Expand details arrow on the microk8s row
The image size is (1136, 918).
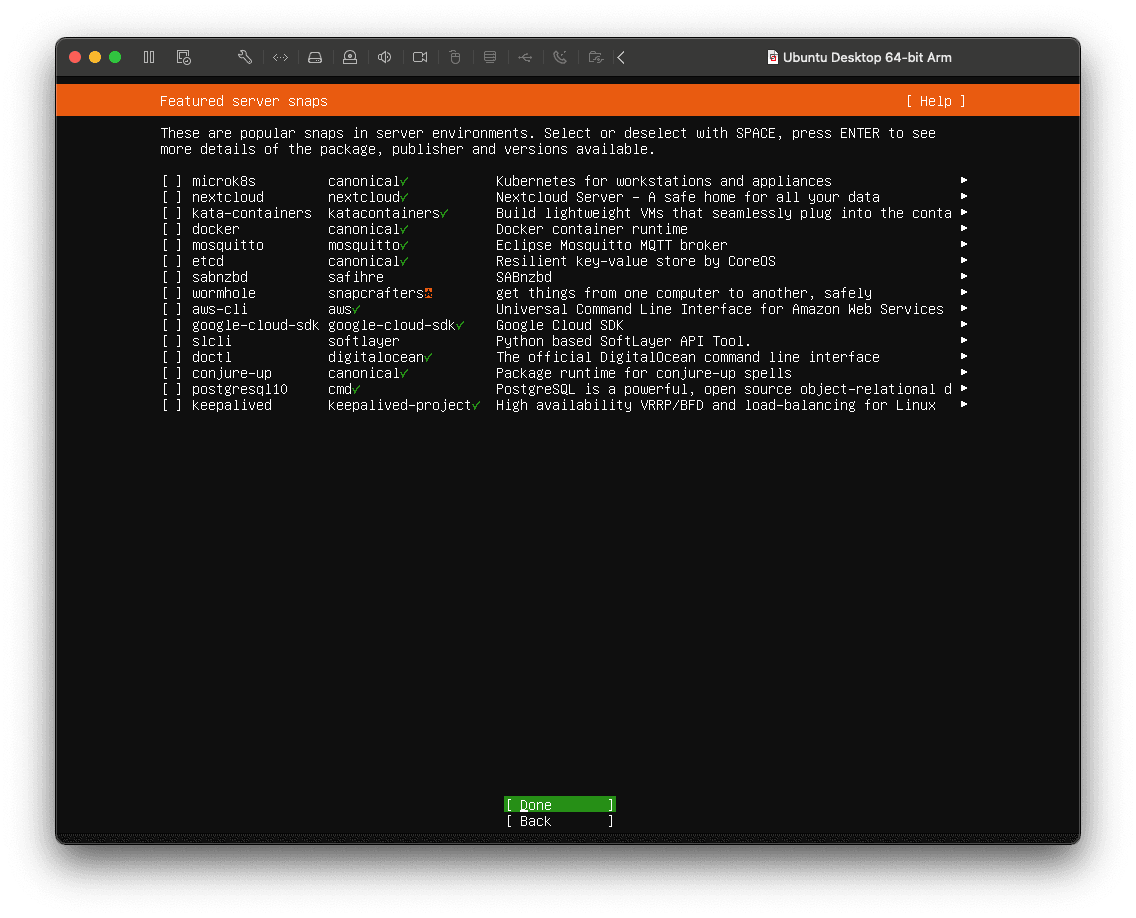click(x=964, y=180)
